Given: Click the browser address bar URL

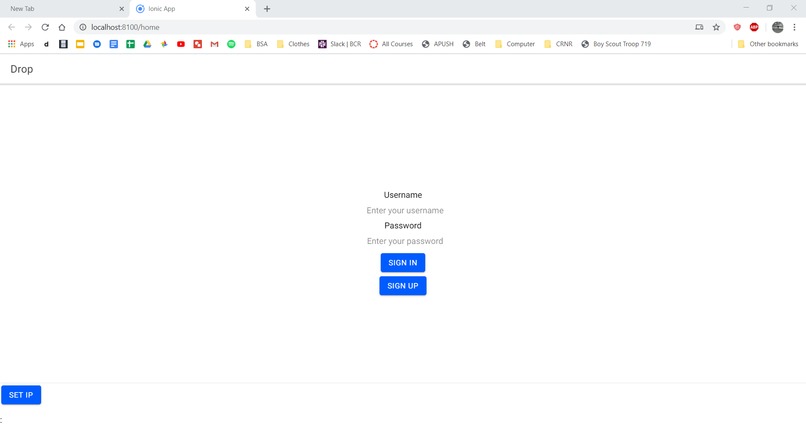Looking at the screenshot, I should (x=125, y=27).
